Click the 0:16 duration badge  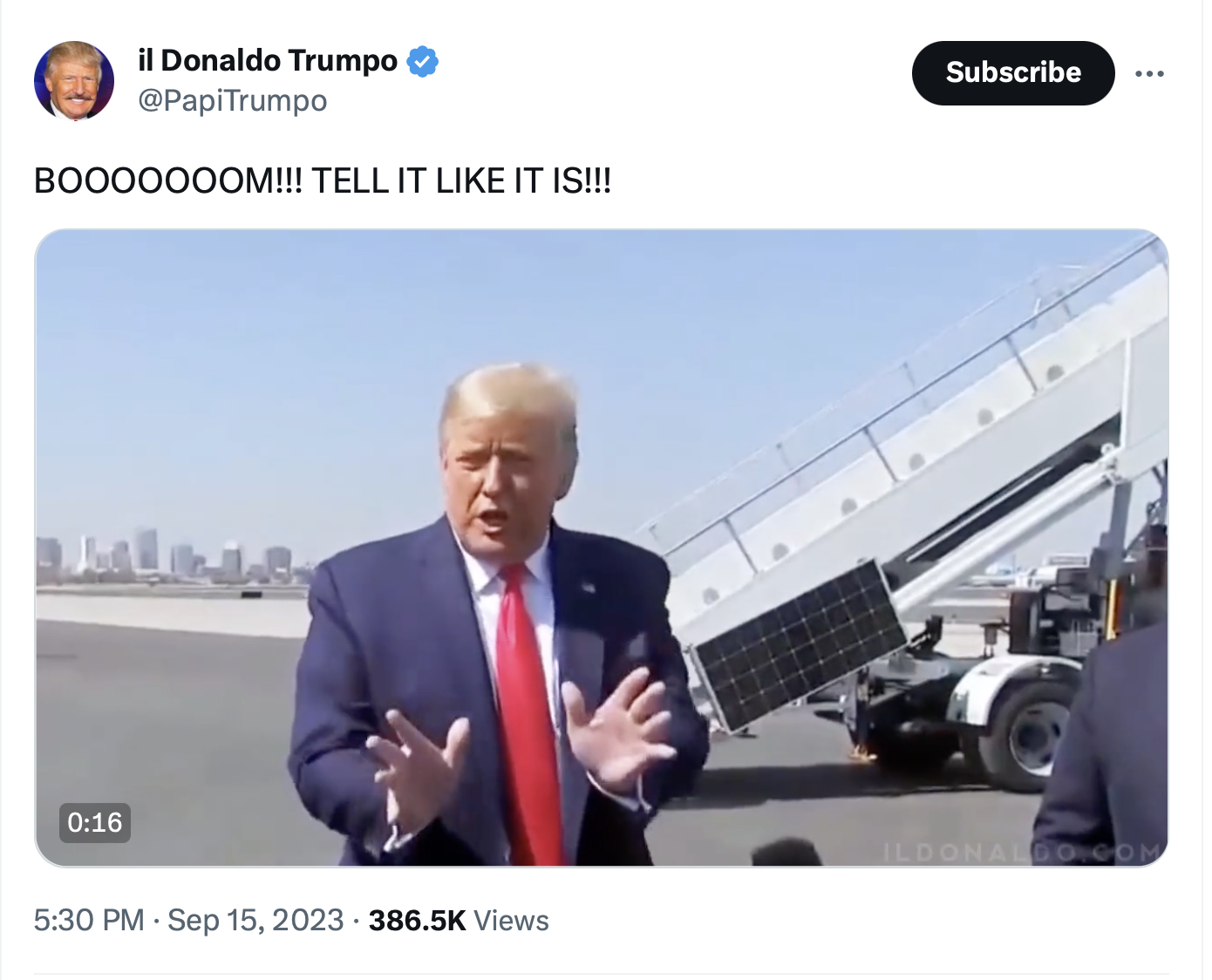click(95, 822)
